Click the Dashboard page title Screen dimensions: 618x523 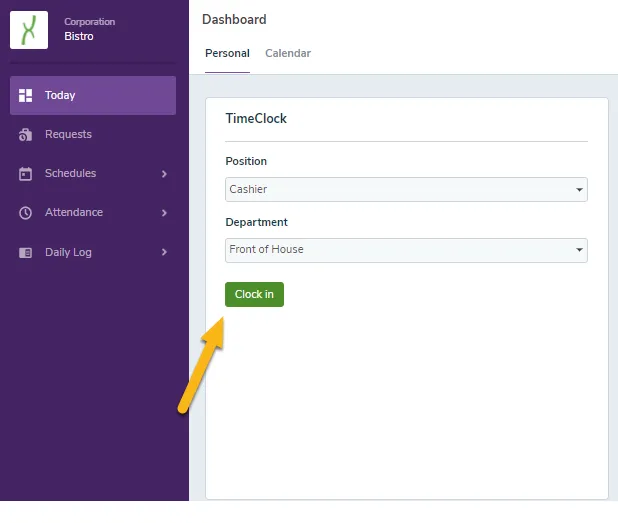[x=234, y=19]
